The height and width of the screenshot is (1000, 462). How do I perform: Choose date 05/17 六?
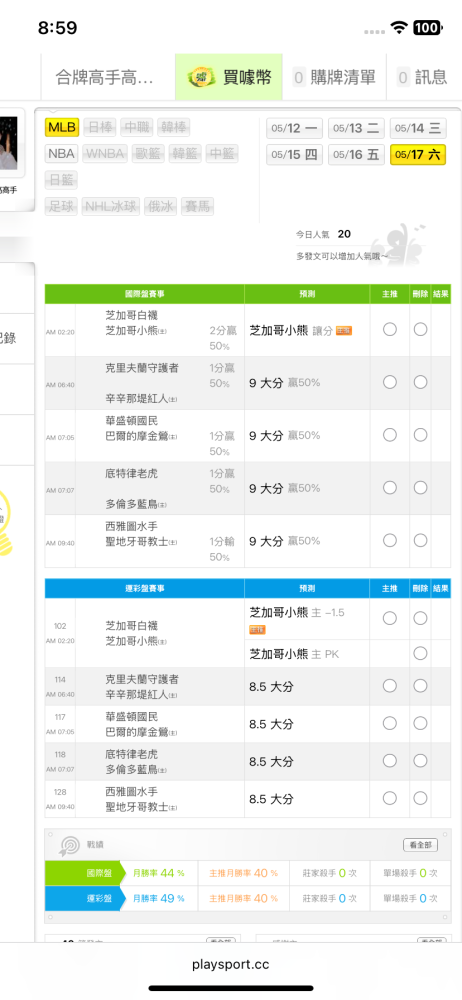click(417, 155)
